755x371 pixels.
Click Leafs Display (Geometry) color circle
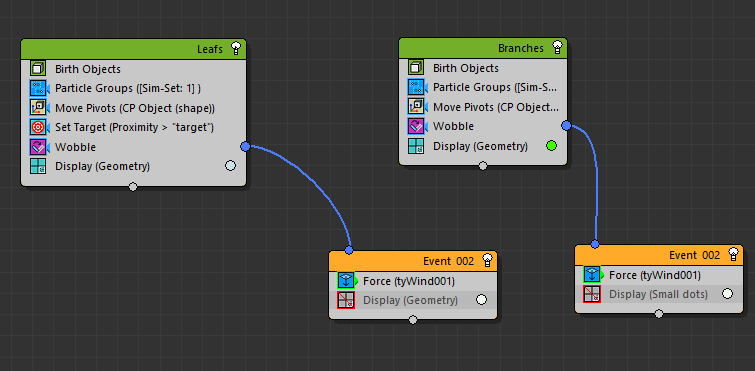pyautogui.click(x=231, y=166)
